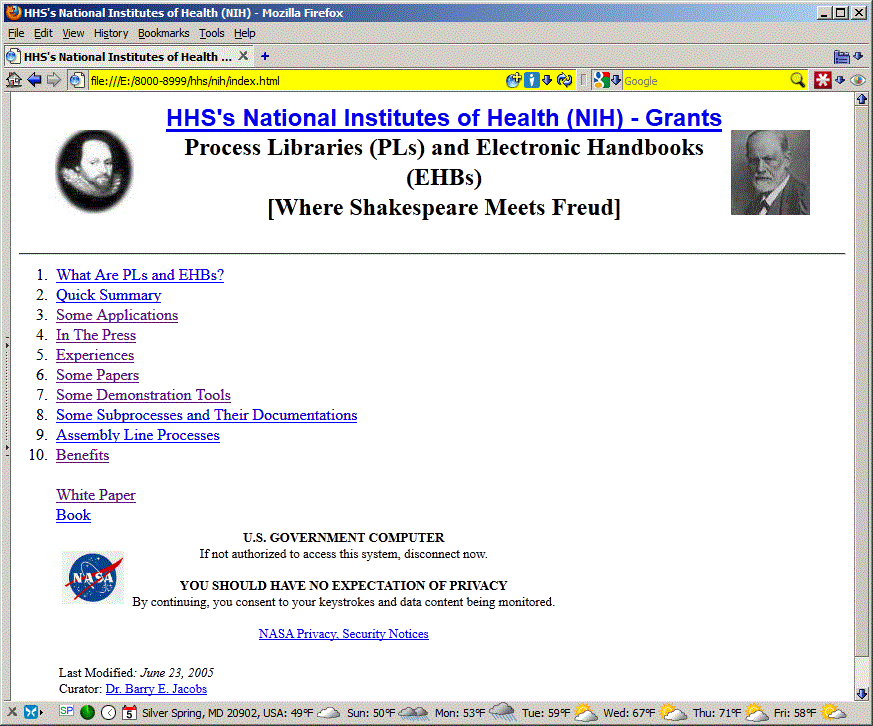Click Tuesday's partly sunny forecast icon

[586, 712]
